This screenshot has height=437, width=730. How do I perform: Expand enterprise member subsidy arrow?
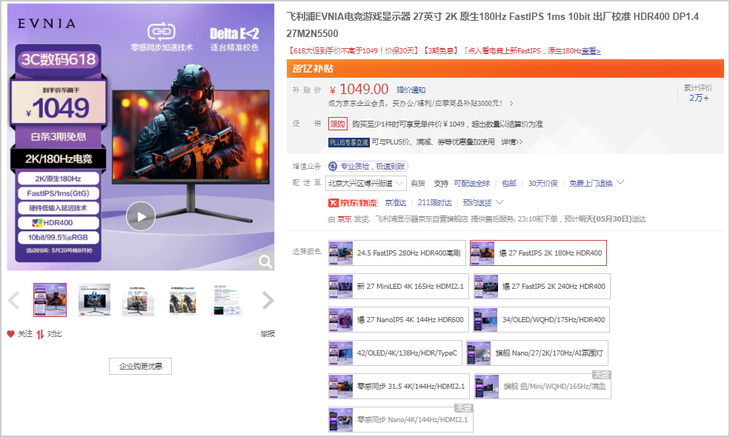(x=511, y=103)
